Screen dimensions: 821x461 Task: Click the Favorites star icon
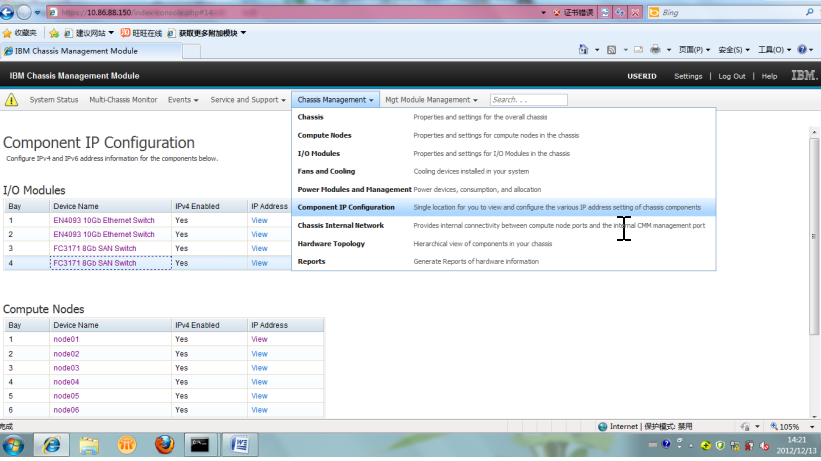[7, 33]
